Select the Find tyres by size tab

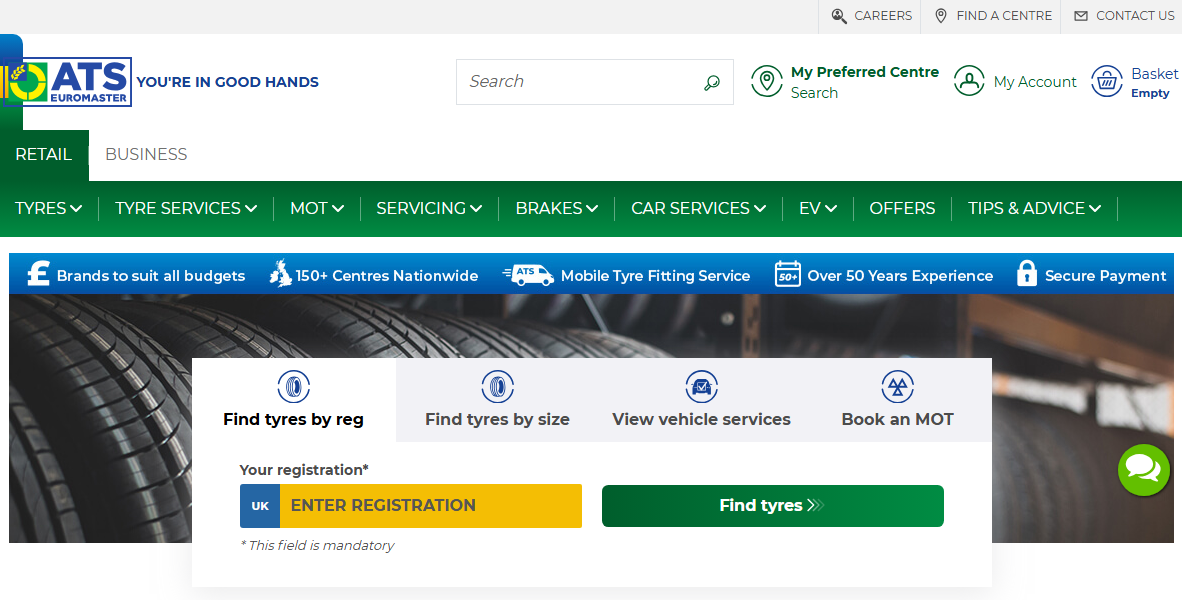[497, 400]
